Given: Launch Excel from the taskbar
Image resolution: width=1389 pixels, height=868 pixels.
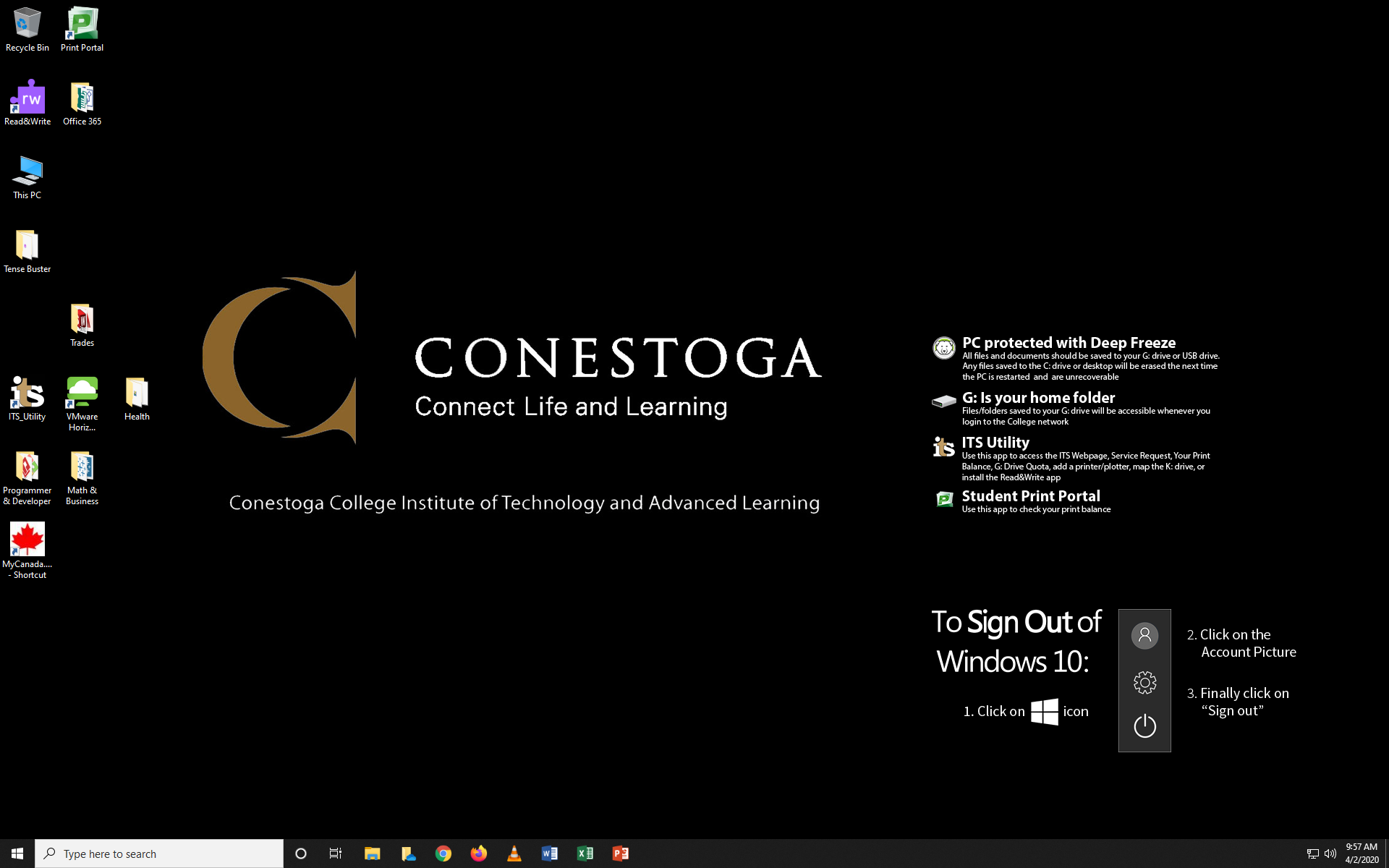Looking at the screenshot, I should point(585,854).
